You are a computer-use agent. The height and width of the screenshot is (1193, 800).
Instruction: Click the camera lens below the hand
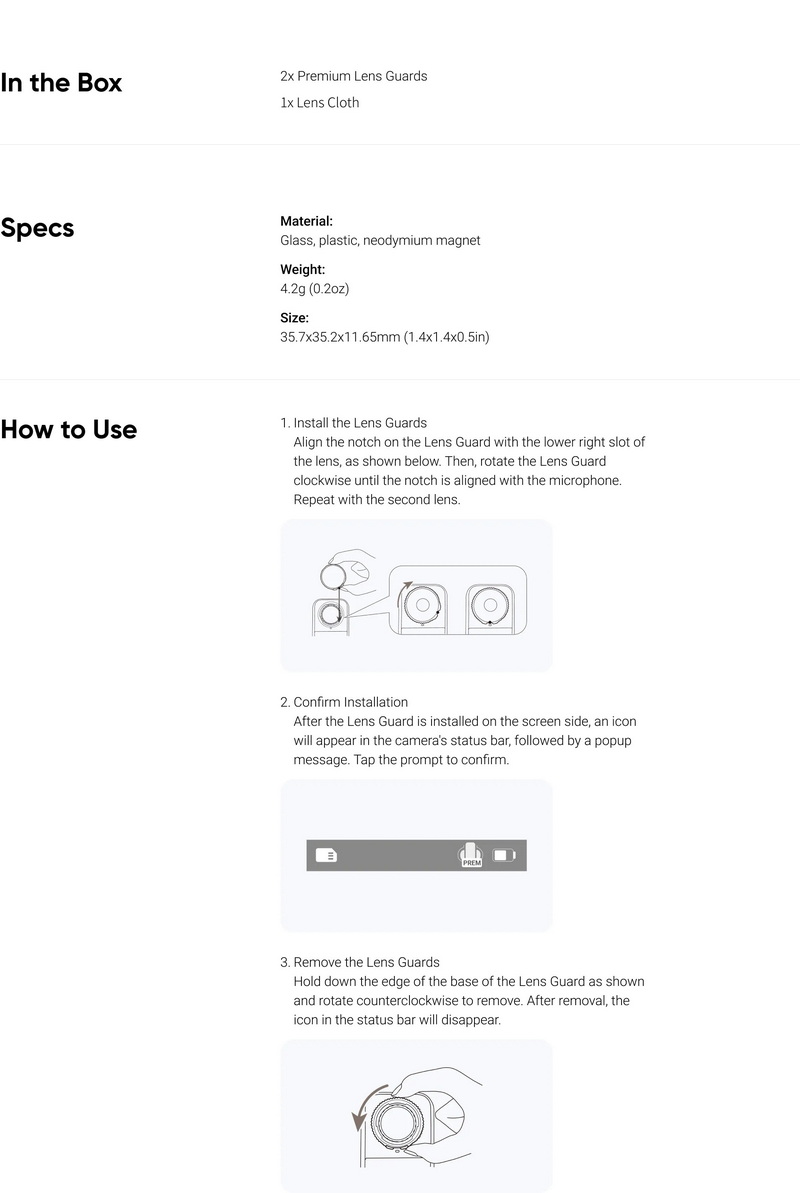(328, 617)
